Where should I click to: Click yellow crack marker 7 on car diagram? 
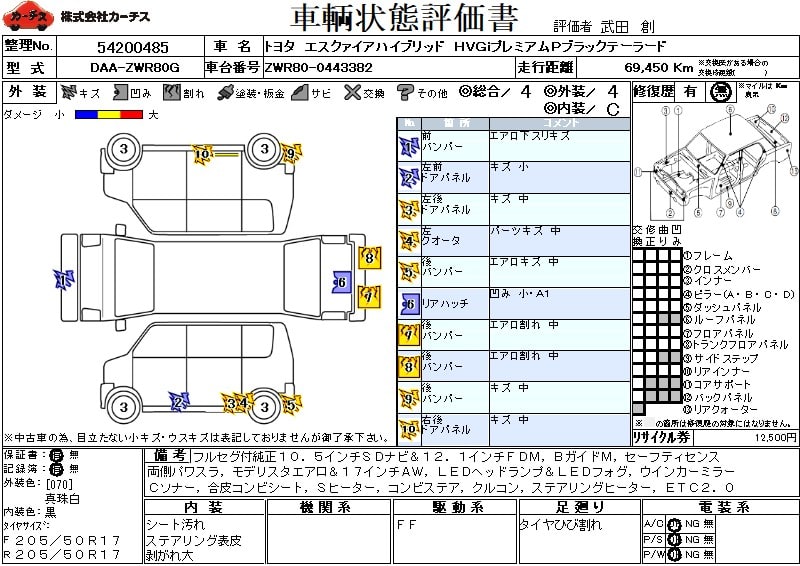(x=369, y=297)
